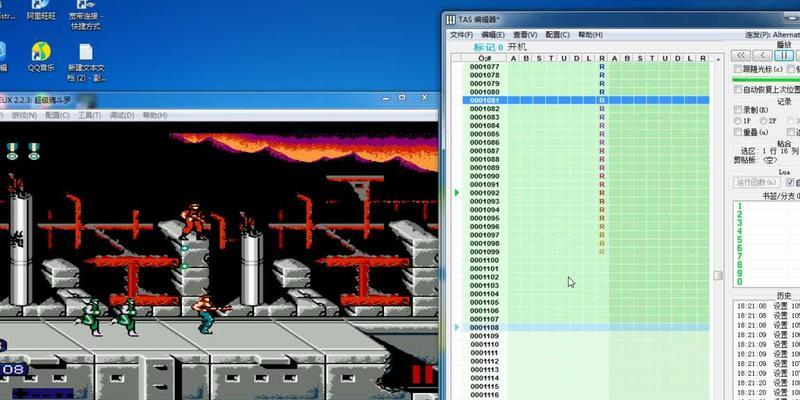800x400 pixels.
Task: Click the TAS editor title bar icon
Action: [451, 19]
